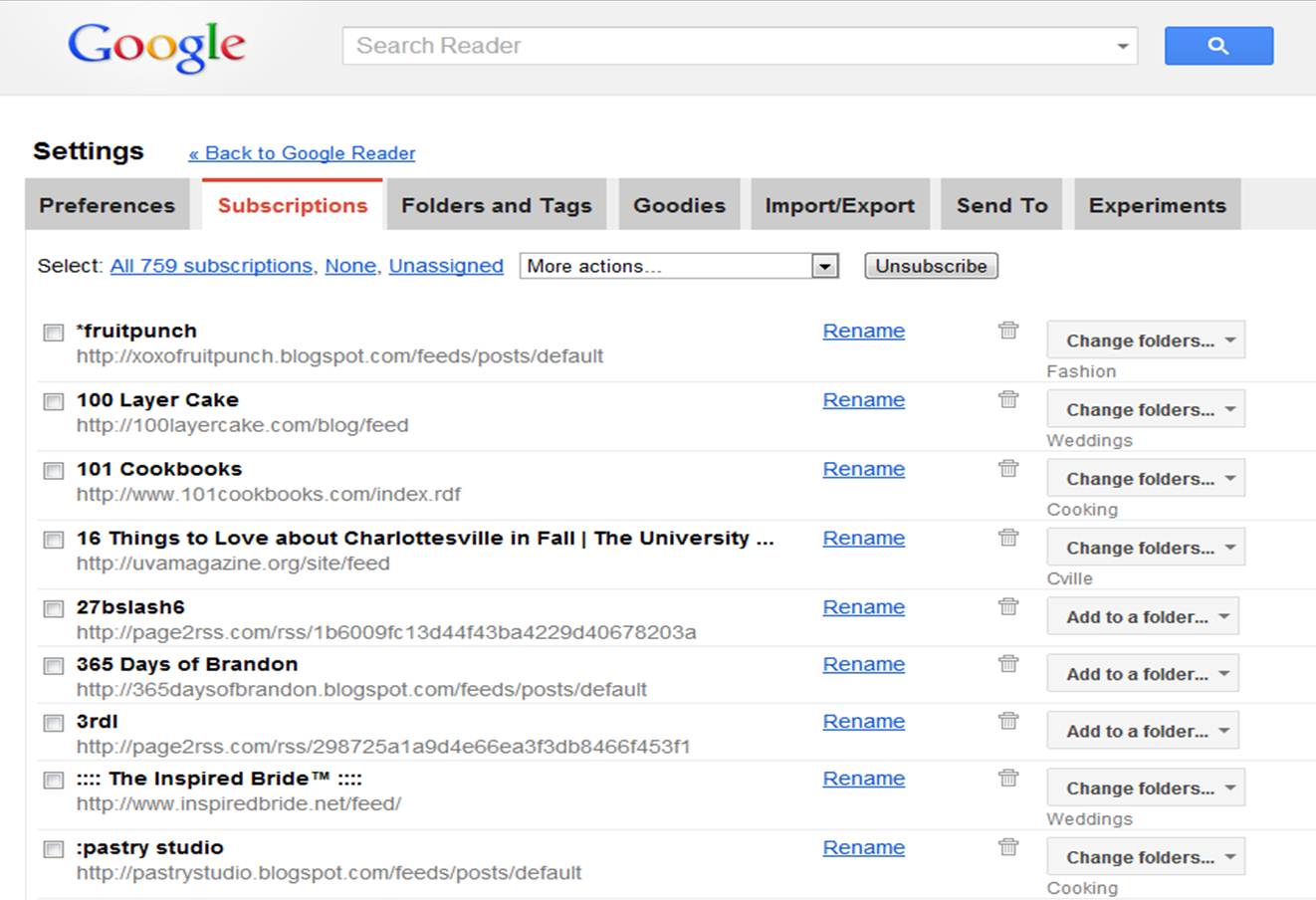Open Change folders for *fruitpunch
The width and height of the screenshot is (1316, 900).
1146,340
